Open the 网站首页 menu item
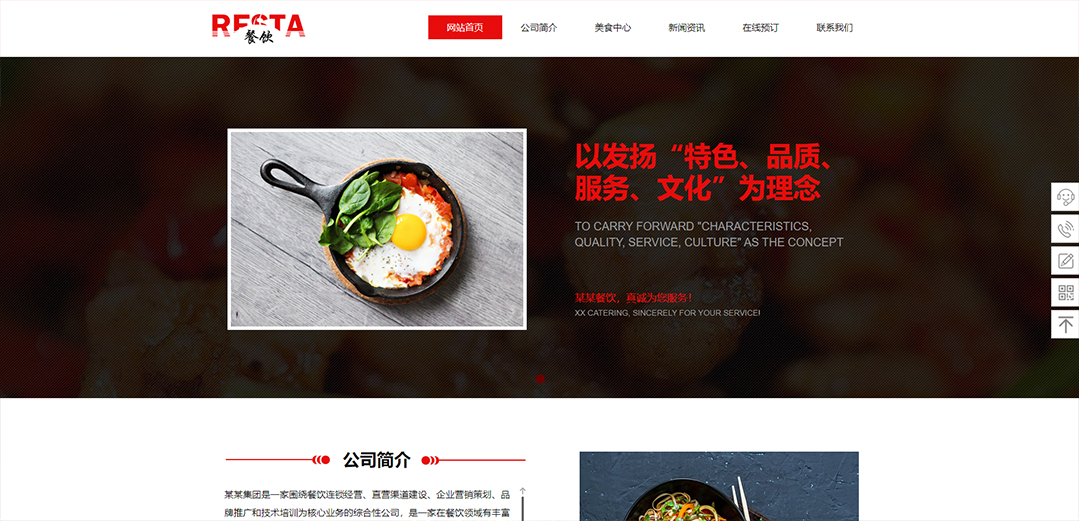This screenshot has height=521, width=1079. 465,28
